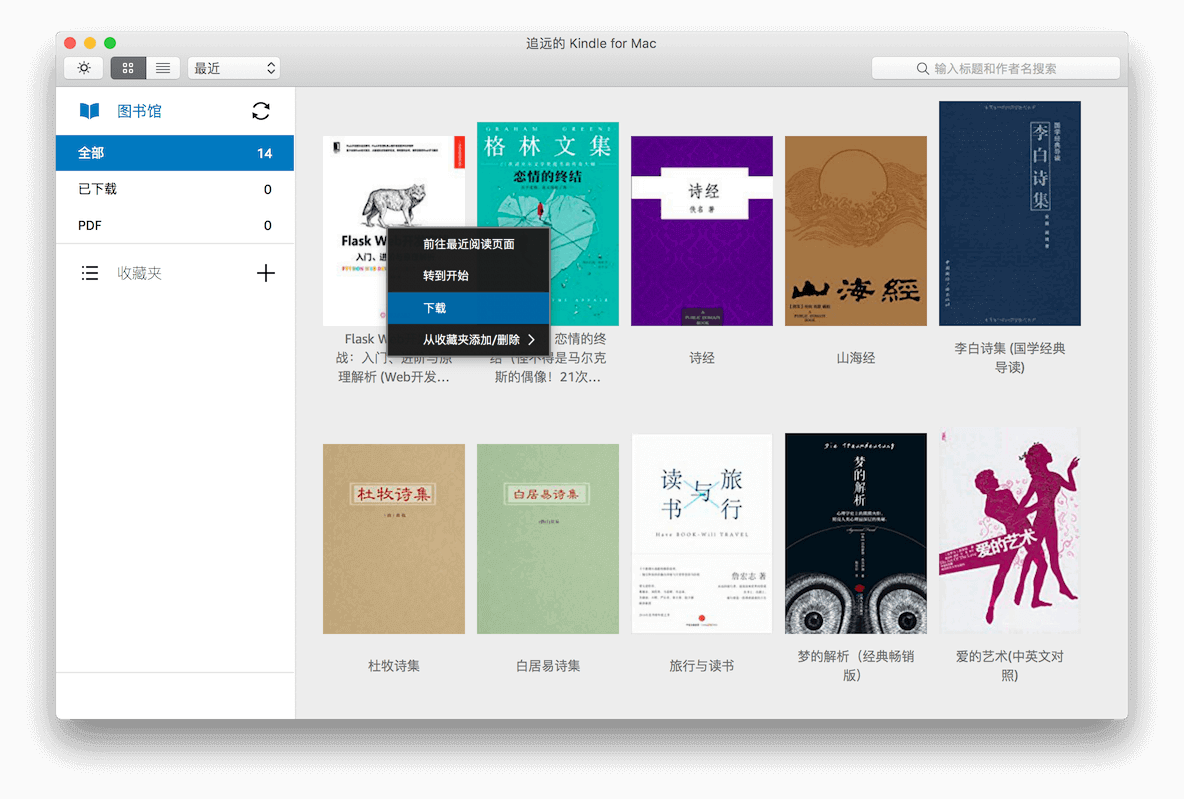
Task: Select the 全部 category
Action: 175,153
